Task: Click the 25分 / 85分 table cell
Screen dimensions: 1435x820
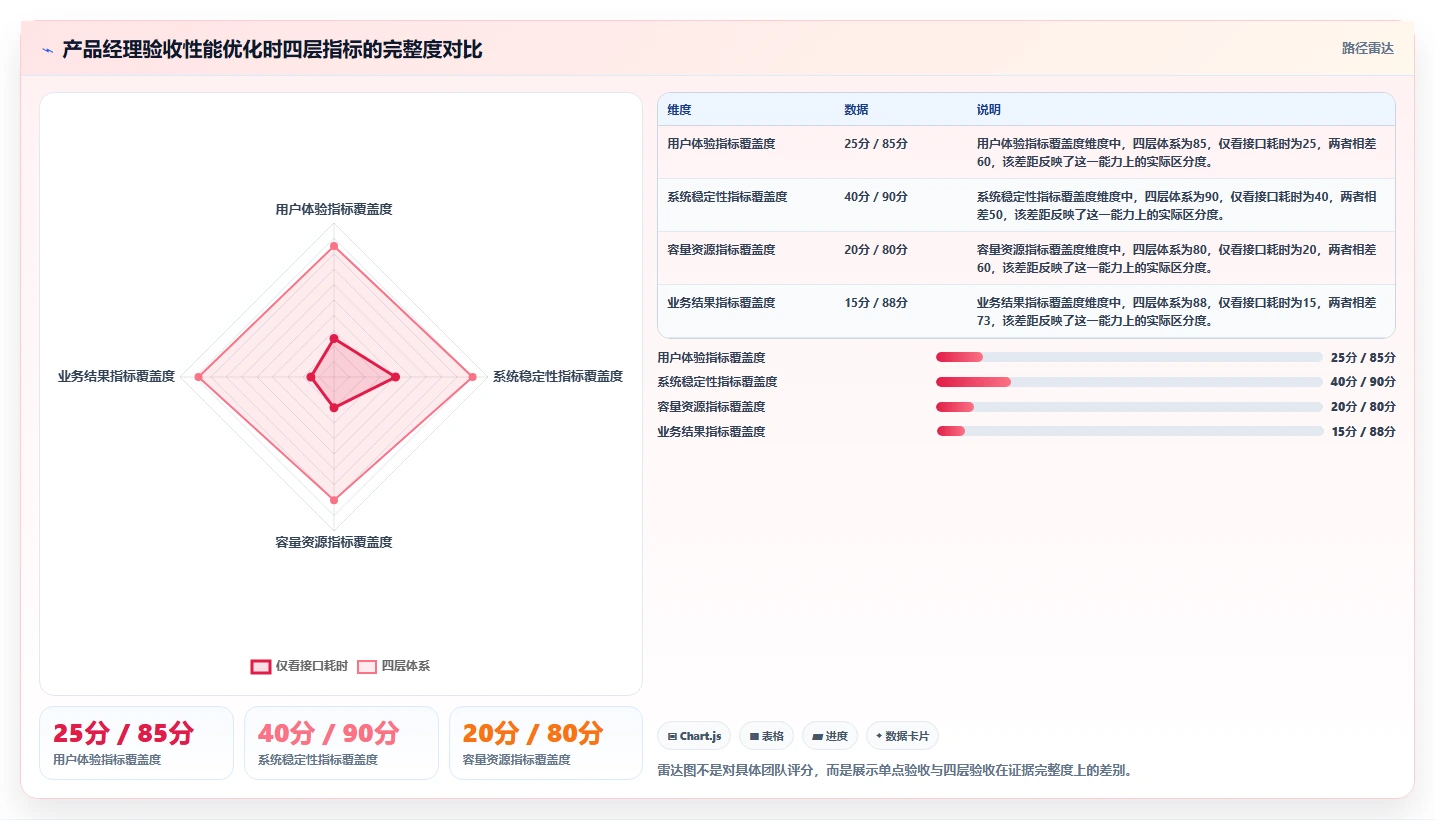Action: point(876,144)
